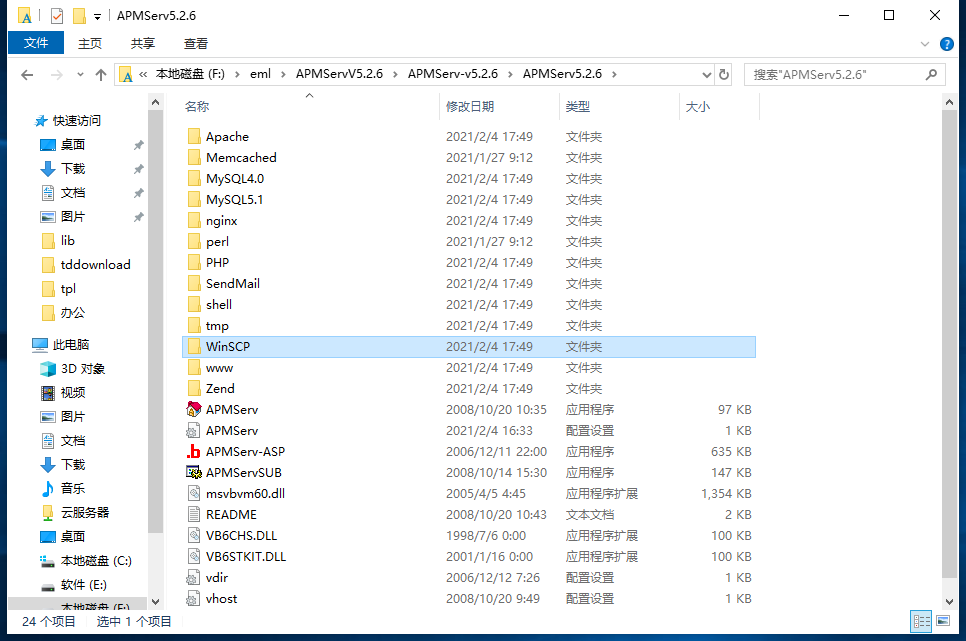
Task: Go back to previous folder
Action: tap(27, 75)
